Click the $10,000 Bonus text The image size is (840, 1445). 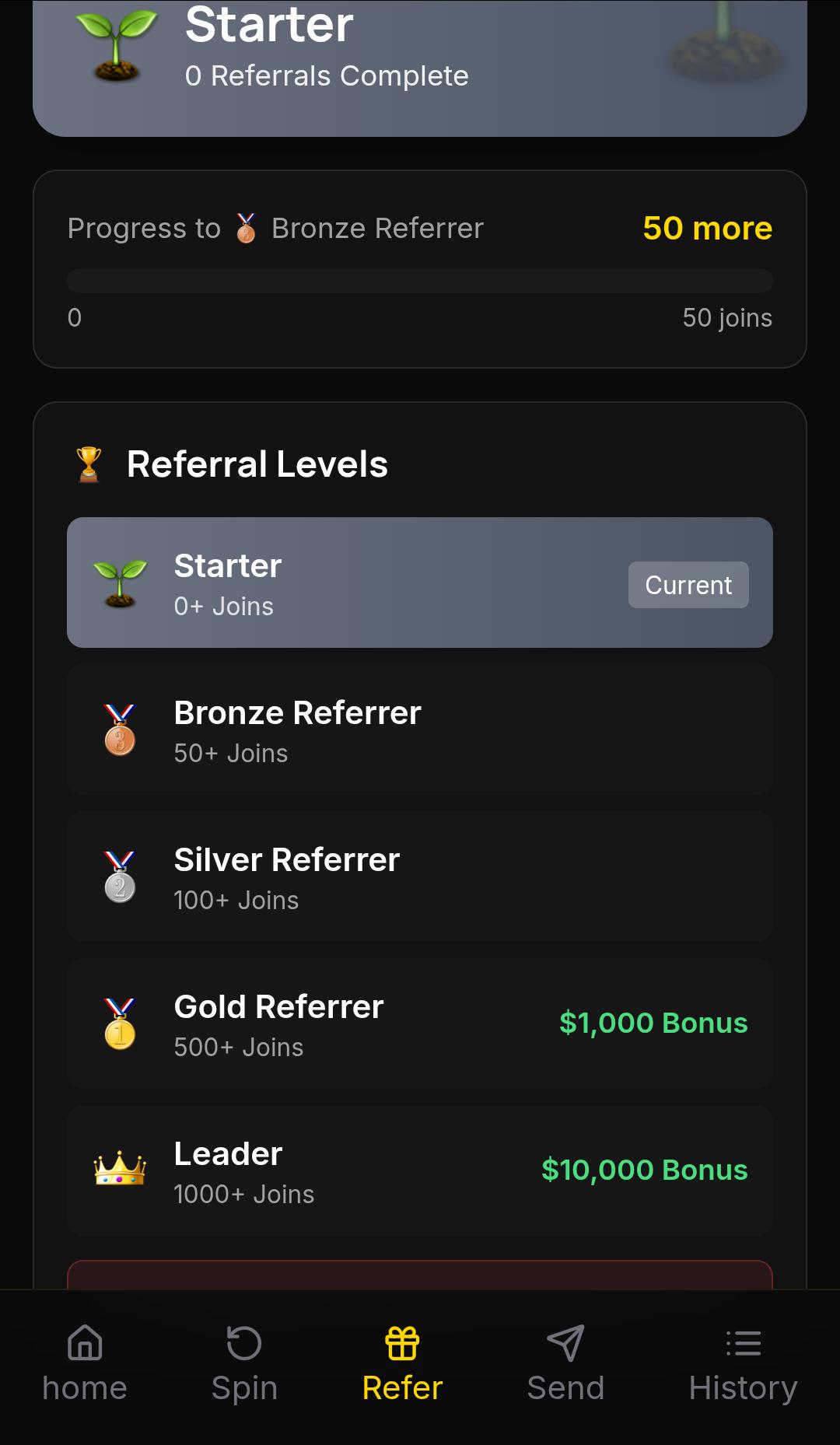[x=644, y=1170]
